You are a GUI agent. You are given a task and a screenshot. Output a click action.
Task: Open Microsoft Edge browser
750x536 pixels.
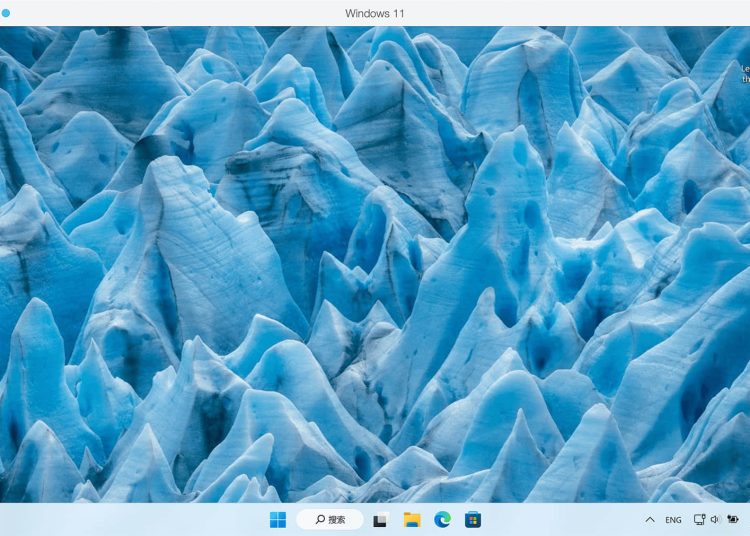[442, 519]
